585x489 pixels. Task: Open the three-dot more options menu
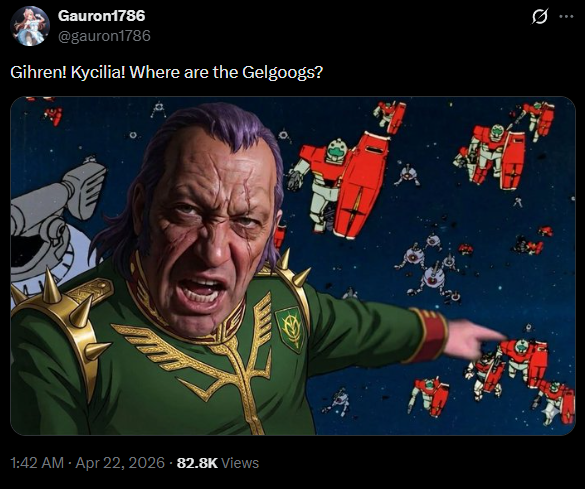point(566,16)
